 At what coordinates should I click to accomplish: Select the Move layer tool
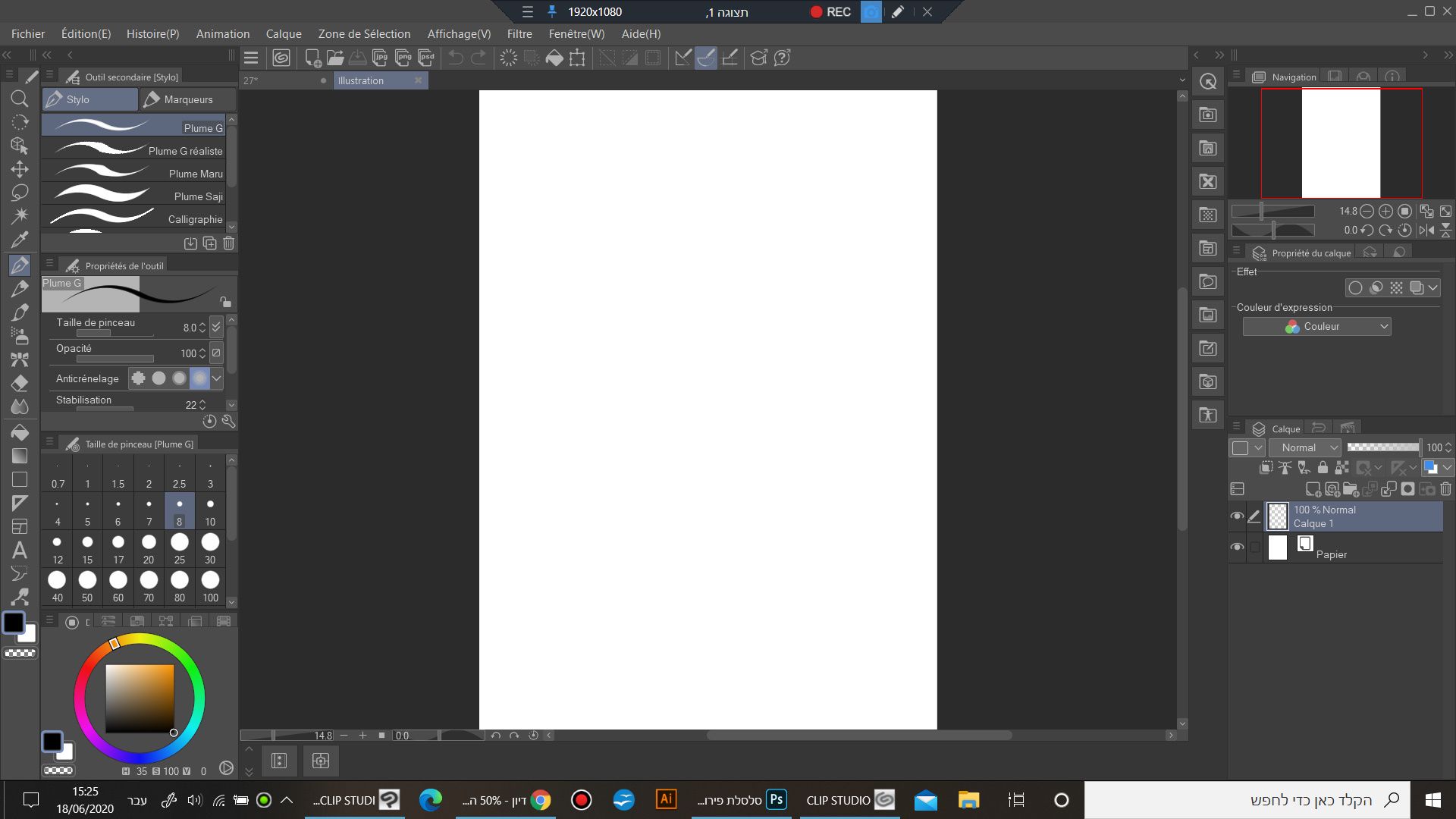20,169
